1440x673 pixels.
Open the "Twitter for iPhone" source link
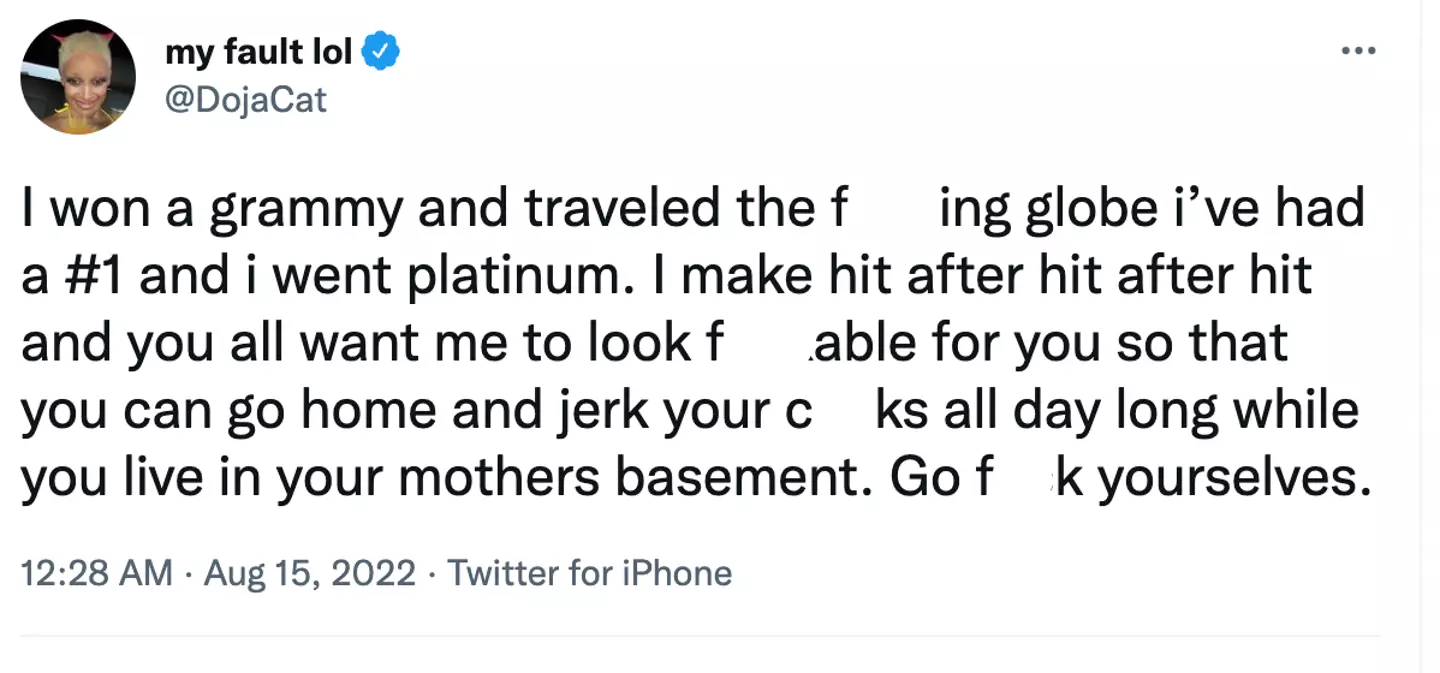pyautogui.click(x=589, y=573)
